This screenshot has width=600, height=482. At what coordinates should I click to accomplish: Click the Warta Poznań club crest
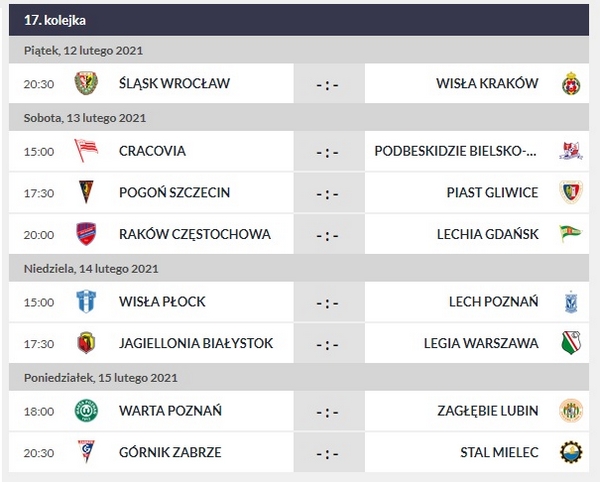click(x=86, y=410)
